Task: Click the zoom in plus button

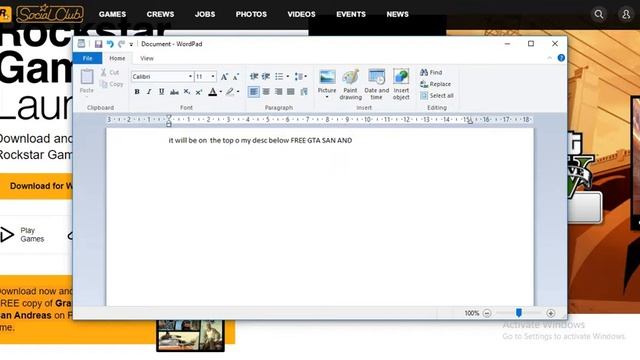Action: click(551, 313)
